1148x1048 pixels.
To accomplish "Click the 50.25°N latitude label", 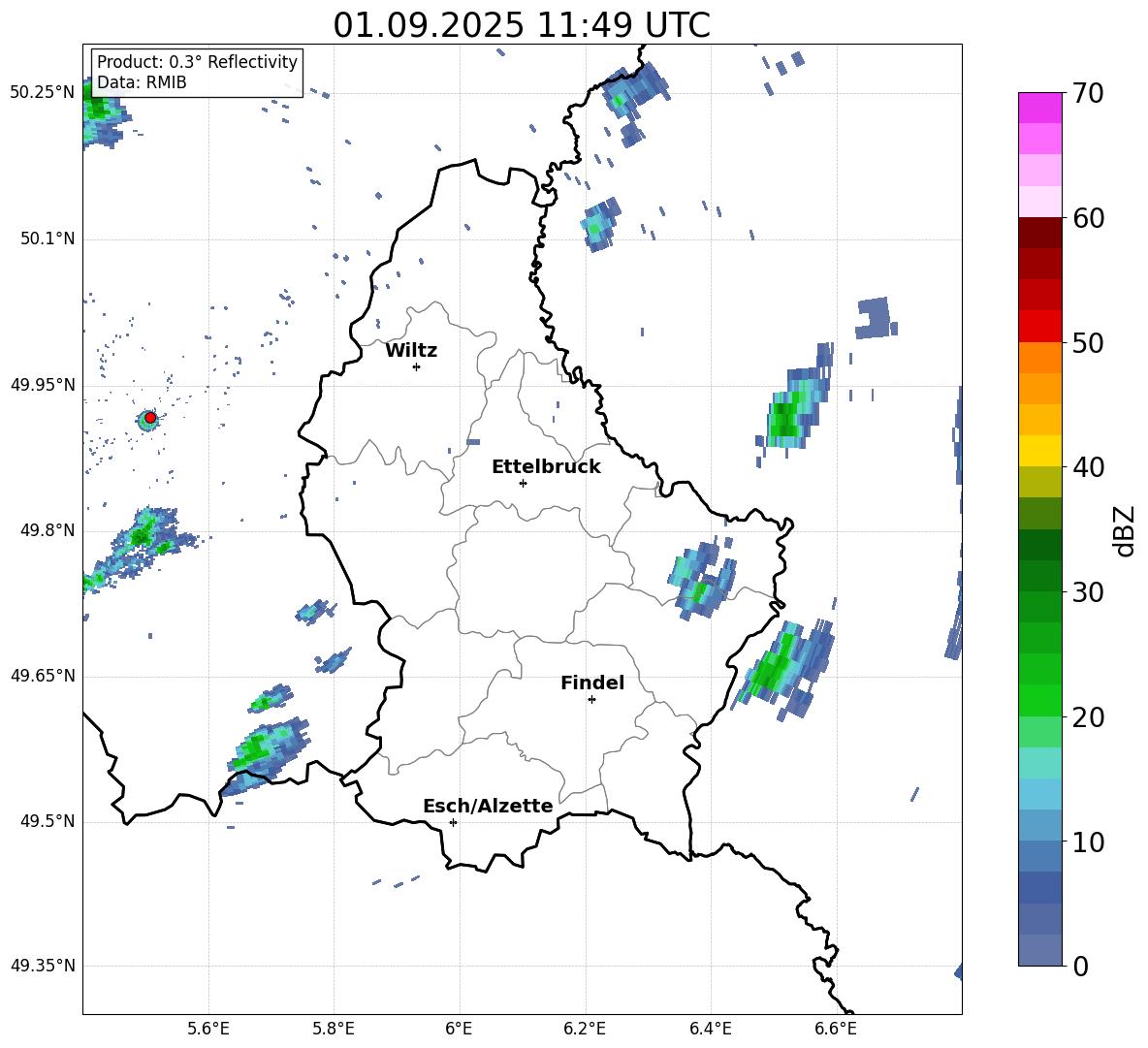I will click(43, 93).
